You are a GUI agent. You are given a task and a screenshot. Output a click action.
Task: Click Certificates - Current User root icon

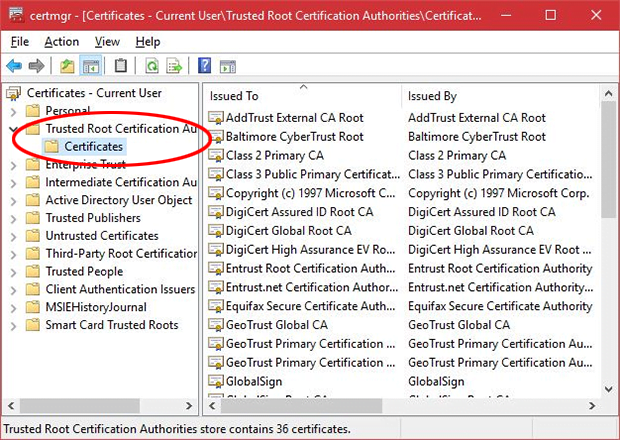click(x=14, y=93)
